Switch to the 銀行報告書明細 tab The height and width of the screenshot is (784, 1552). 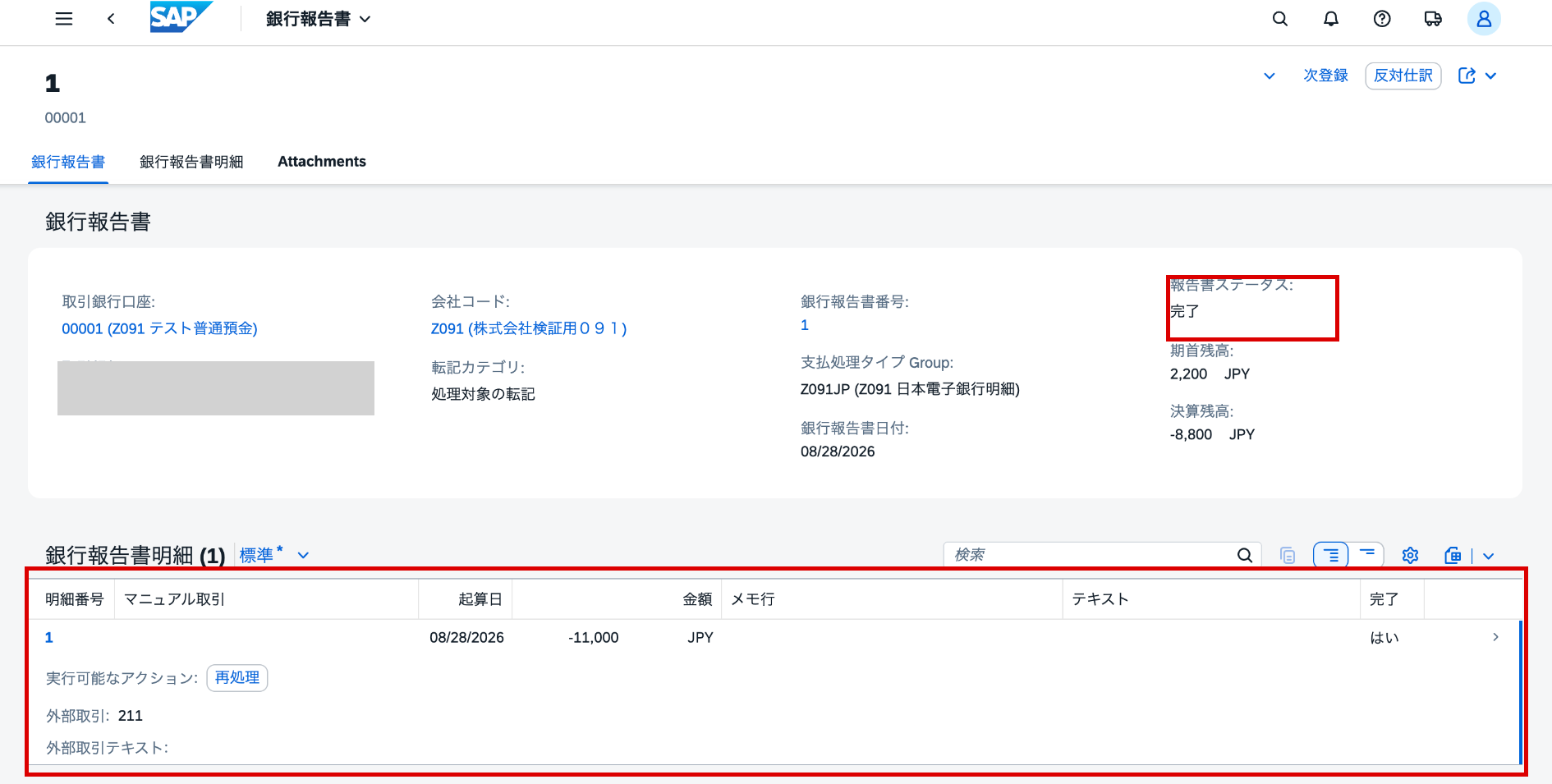(191, 162)
